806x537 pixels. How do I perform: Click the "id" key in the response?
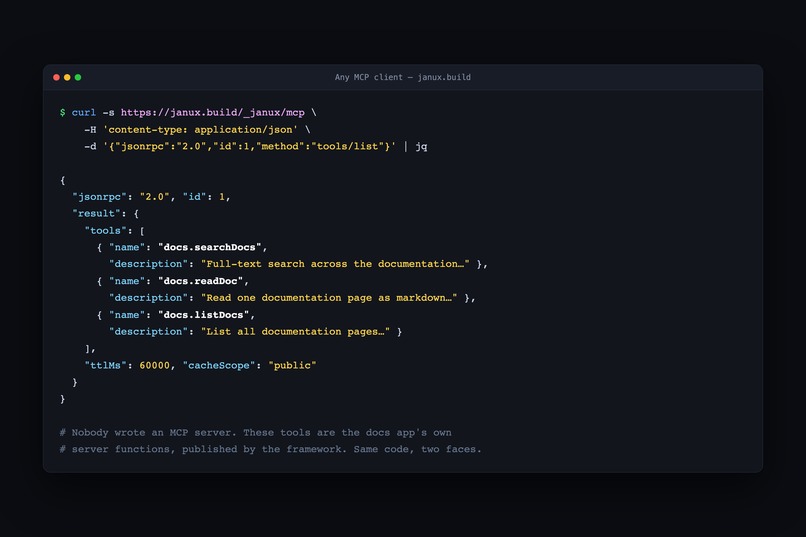pos(195,197)
